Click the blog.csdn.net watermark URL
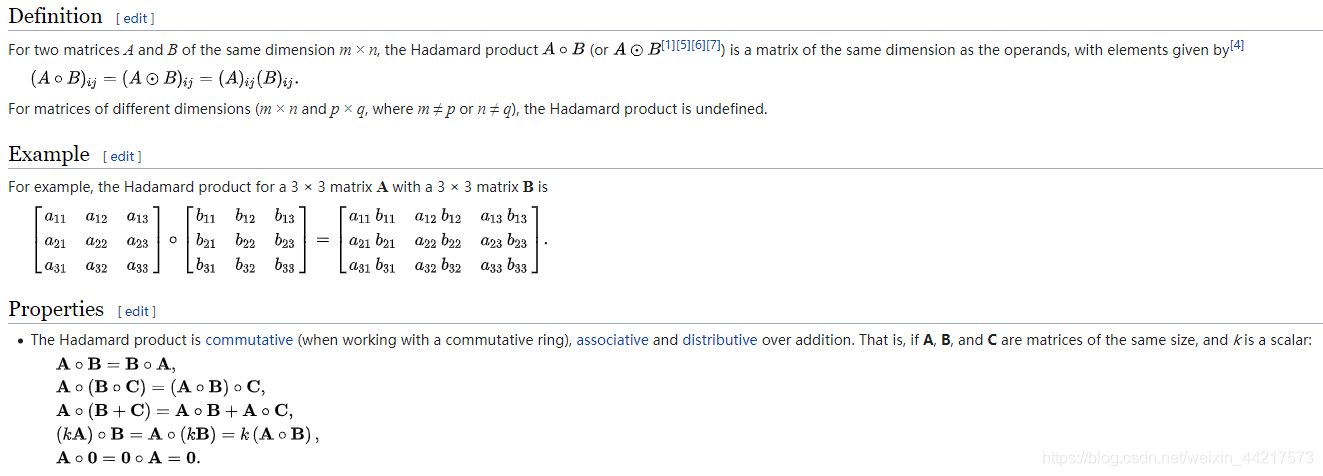Screen dimensions: 1323x476 1177,458
